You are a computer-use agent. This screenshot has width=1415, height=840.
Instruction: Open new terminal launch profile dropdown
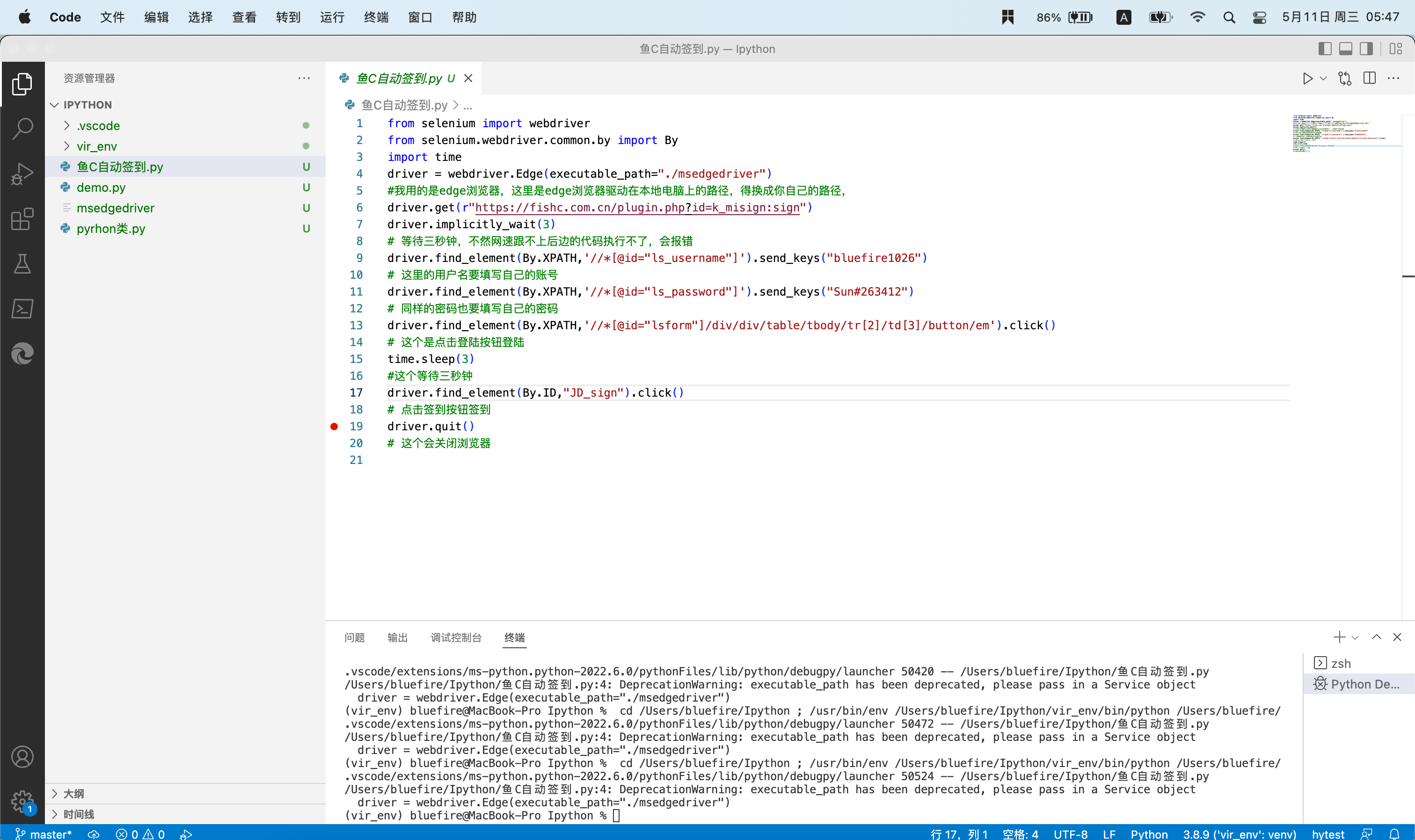coord(1355,637)
